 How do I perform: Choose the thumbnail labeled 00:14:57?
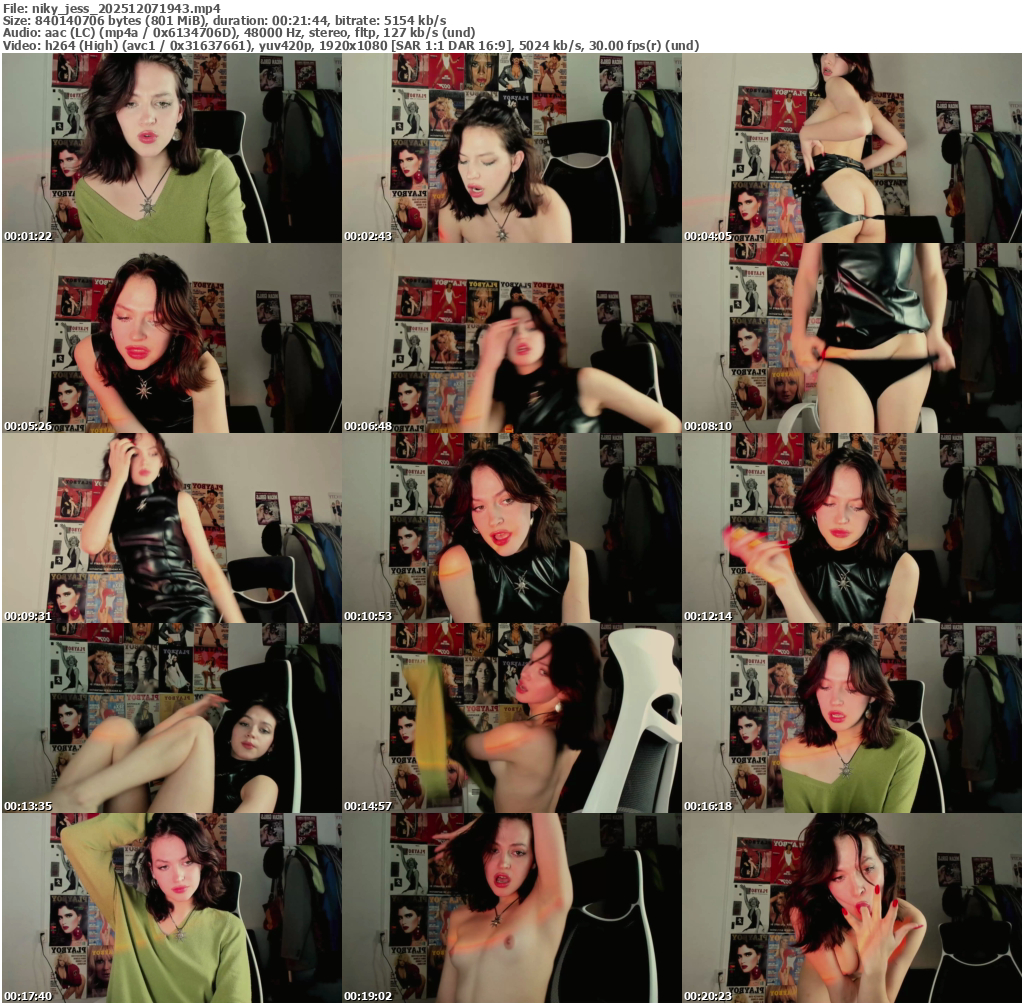[511, 718]
